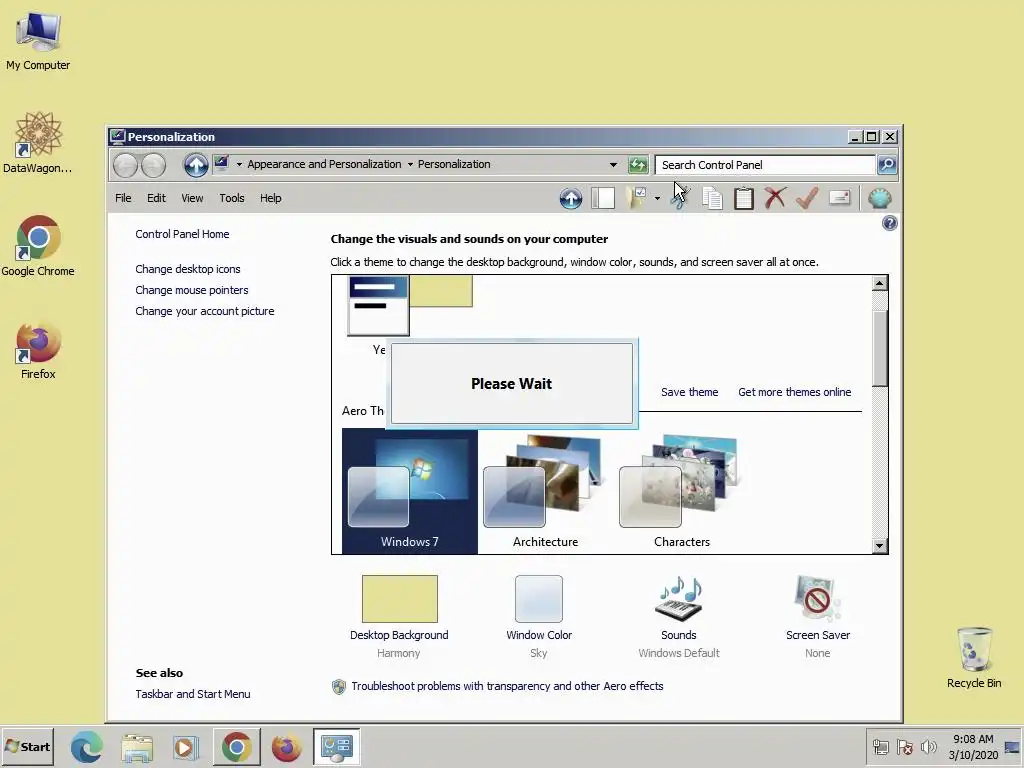Open the View menu

tap(192, 198)
